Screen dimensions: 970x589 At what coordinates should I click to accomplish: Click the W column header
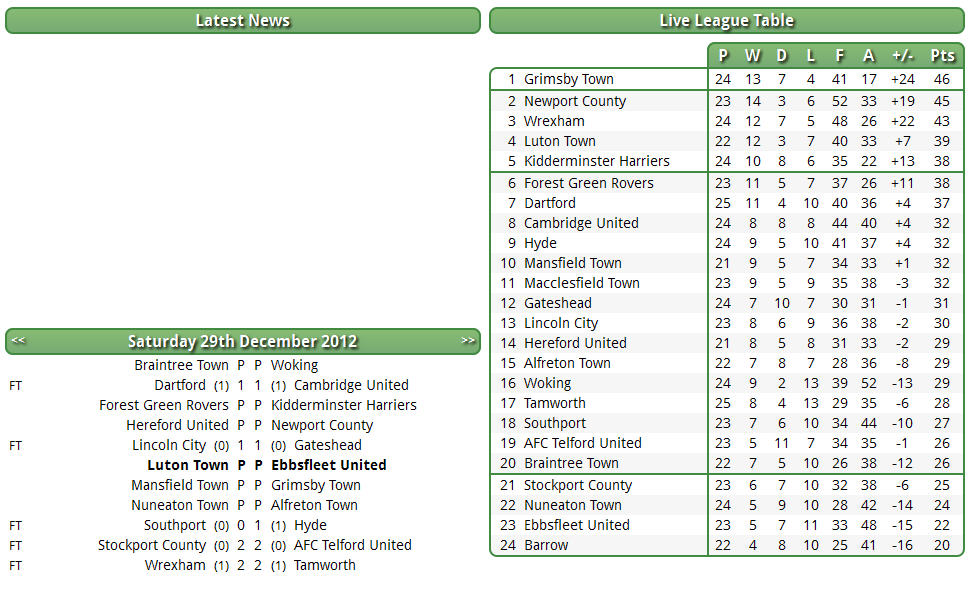752,56
